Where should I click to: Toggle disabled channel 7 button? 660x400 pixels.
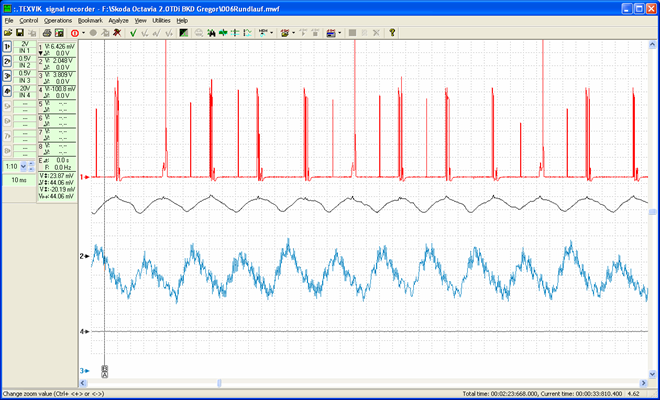(x=7, y=136)
